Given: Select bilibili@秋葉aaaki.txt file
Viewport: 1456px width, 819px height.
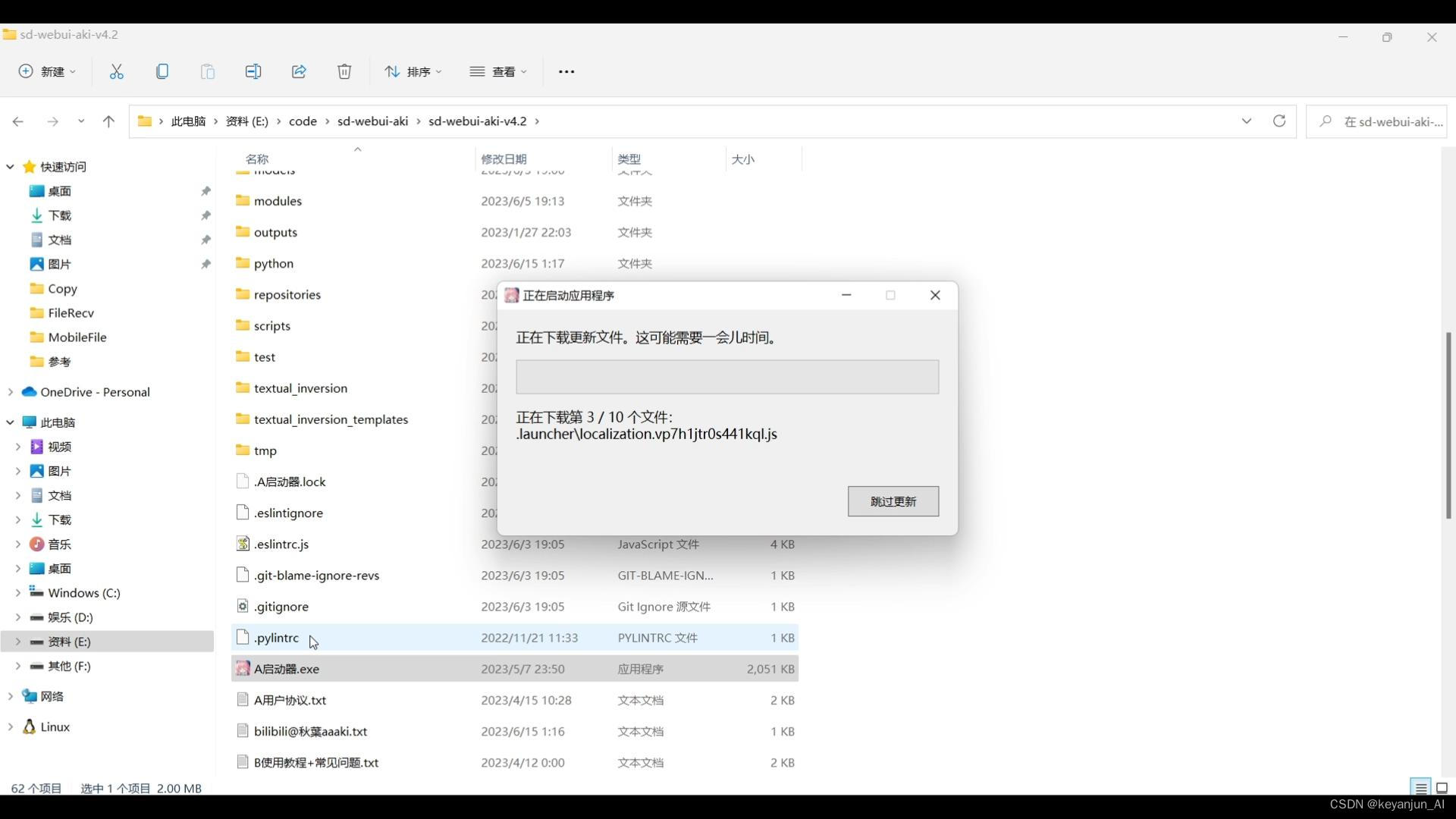Looking at the screenshot, I should coord(310,731).
